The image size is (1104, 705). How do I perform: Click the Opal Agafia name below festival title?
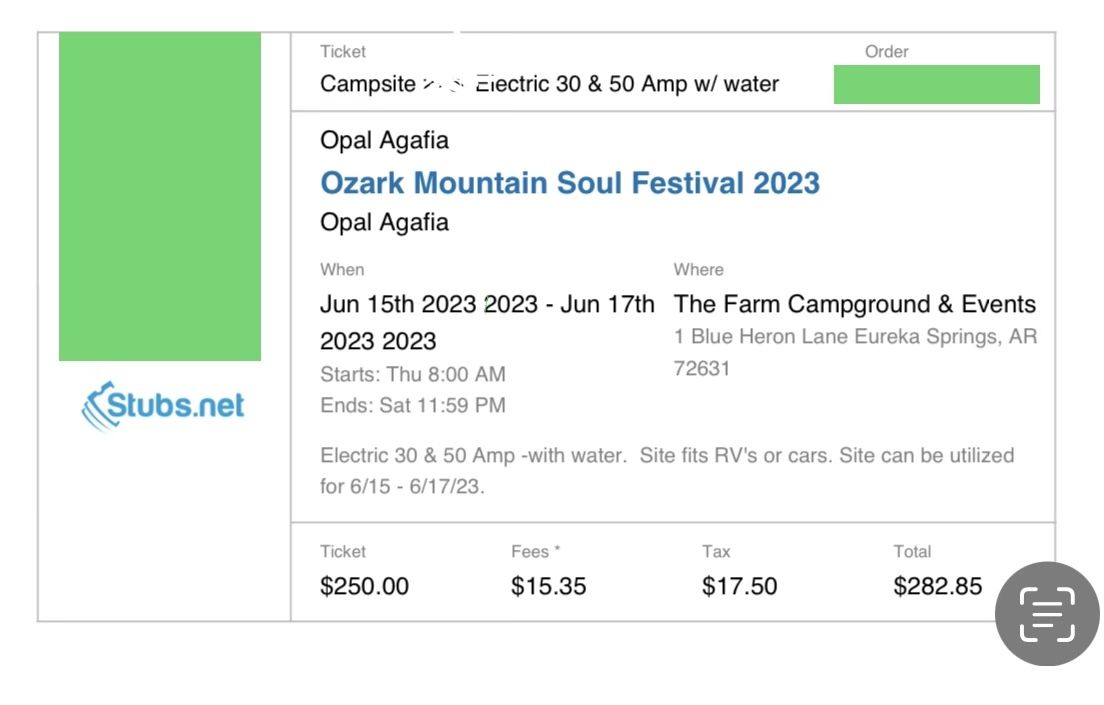(x=384, y=222)
